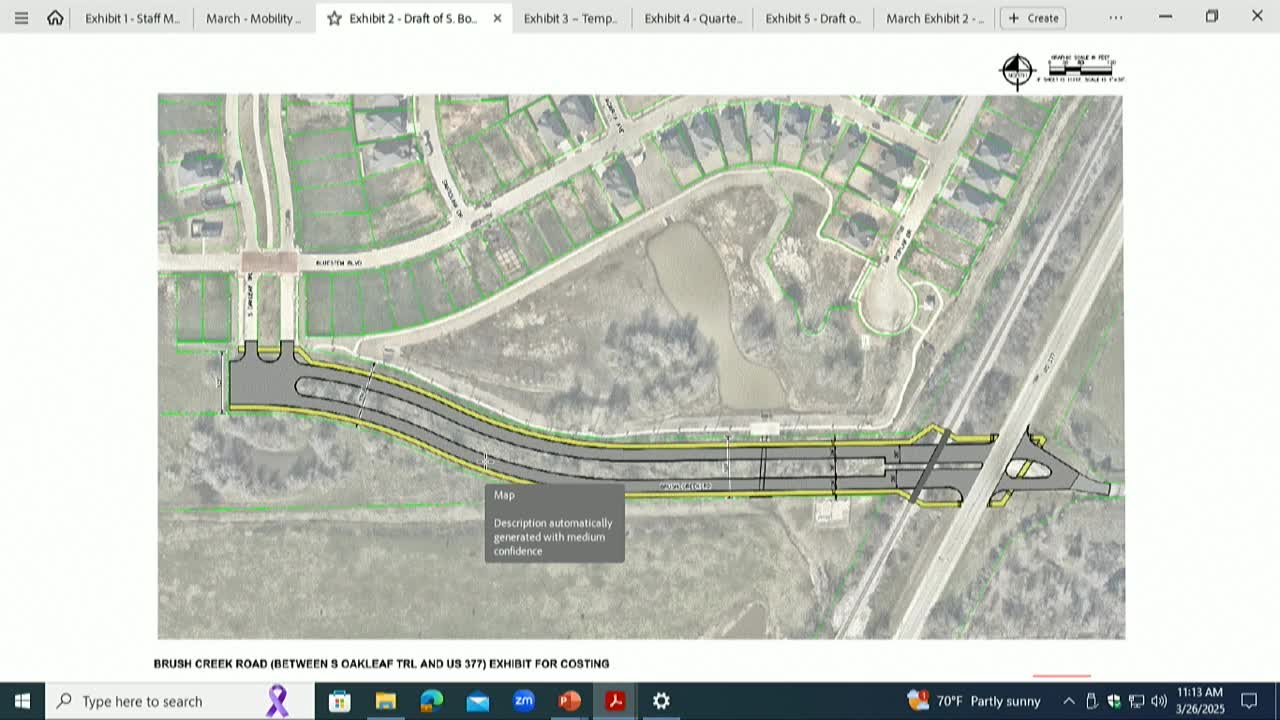The width and height of the screenshot is (1280, 720).
Task: Open Windows Settings from the taskbar
Action: (x=661, y=701)
